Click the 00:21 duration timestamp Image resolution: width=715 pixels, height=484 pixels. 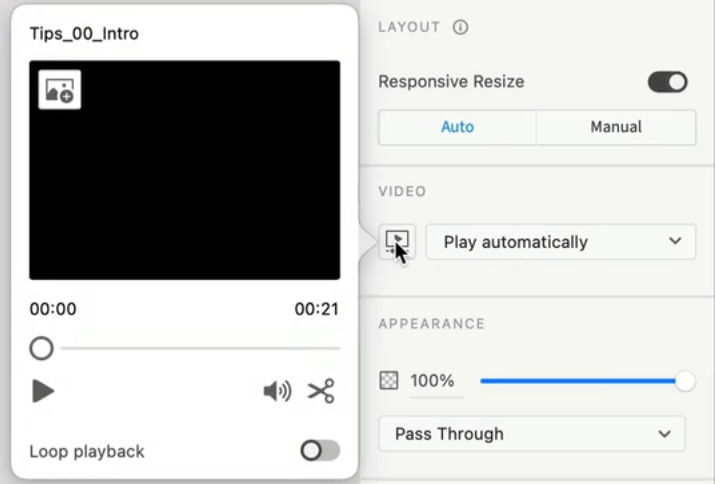point(316,309)
